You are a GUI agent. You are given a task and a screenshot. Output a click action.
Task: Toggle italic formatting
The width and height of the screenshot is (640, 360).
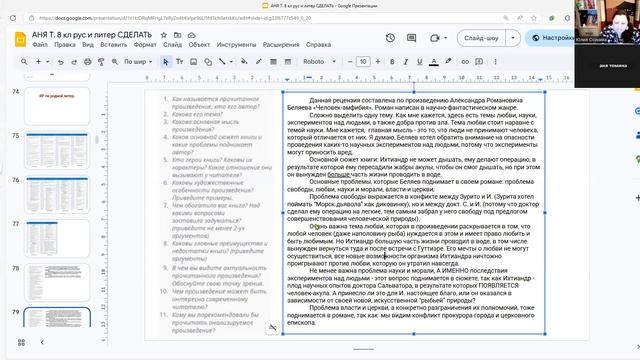point(406,62)
